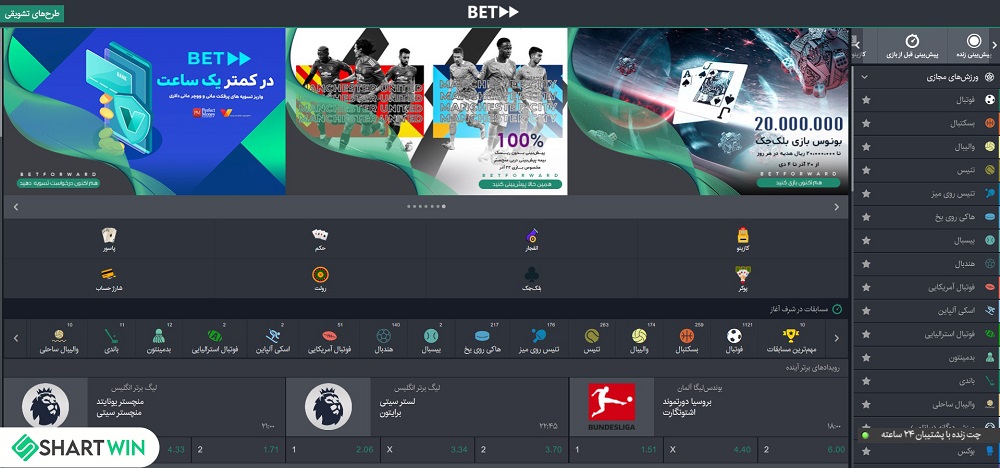
Task: Open the کازینو shortcut in the games grid
Action: (743, 240)
